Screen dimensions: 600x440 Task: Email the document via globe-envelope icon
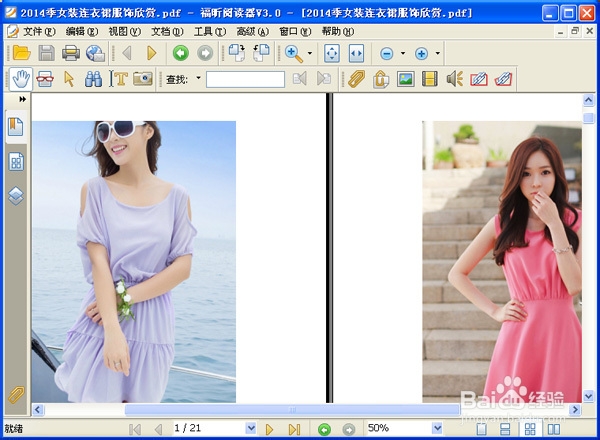pos(95,53)
